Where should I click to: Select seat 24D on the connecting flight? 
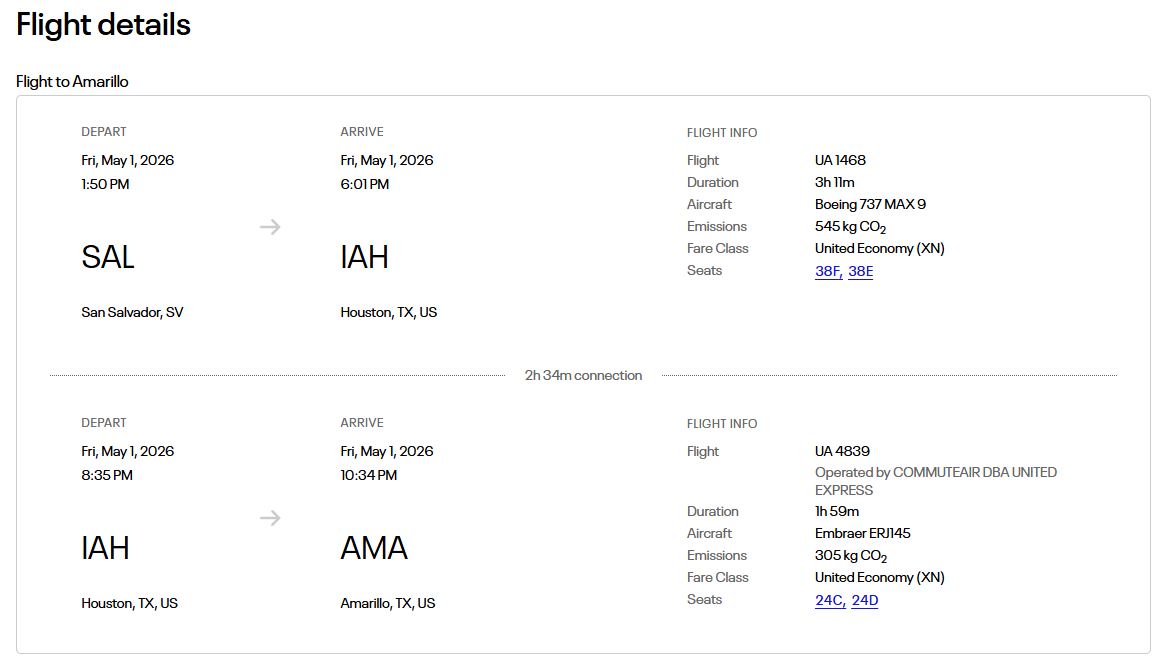click(x=864, y=599)
